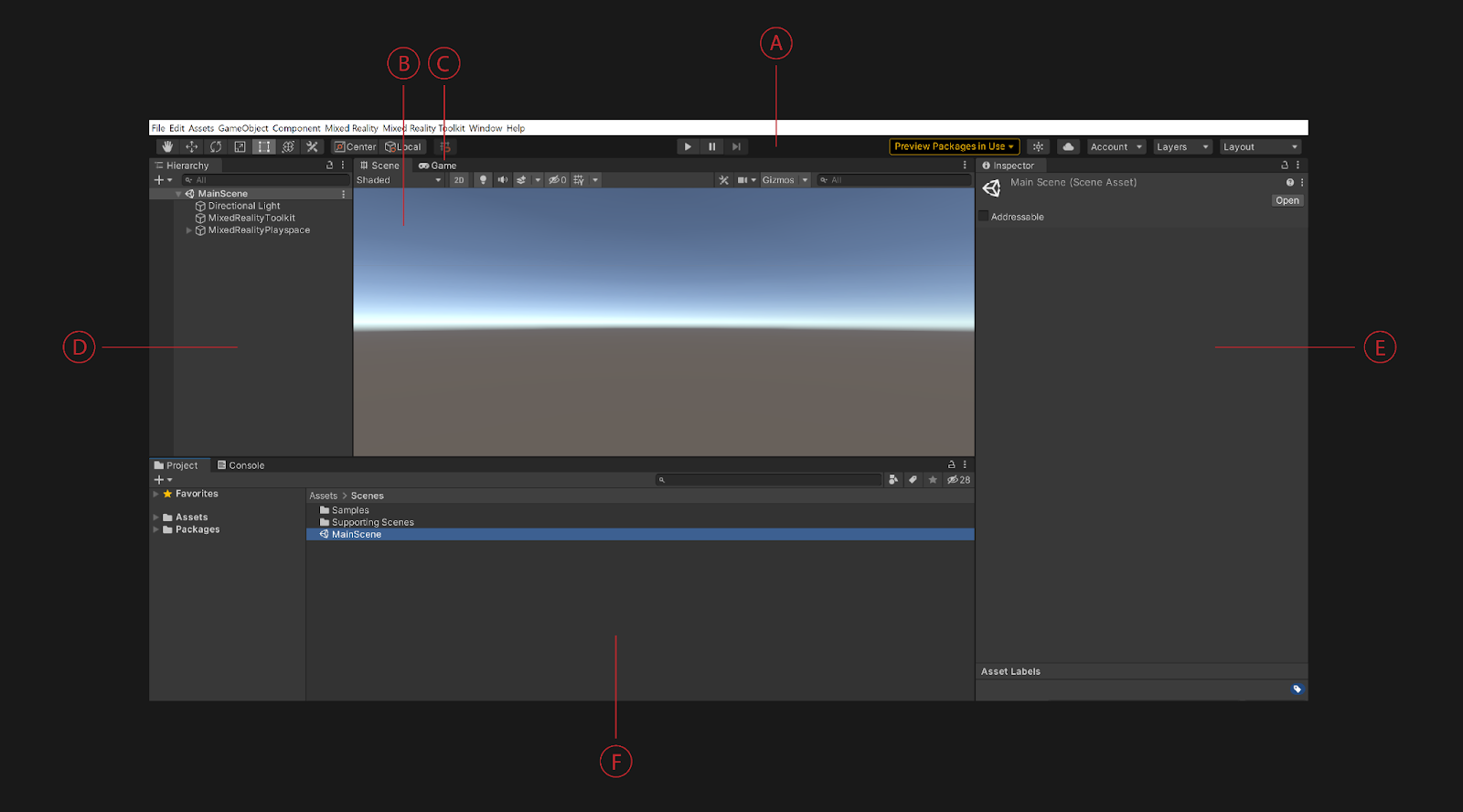Search by label tag icon in Project
This screenshot has width=1463, height=812.
pos(913,479)
